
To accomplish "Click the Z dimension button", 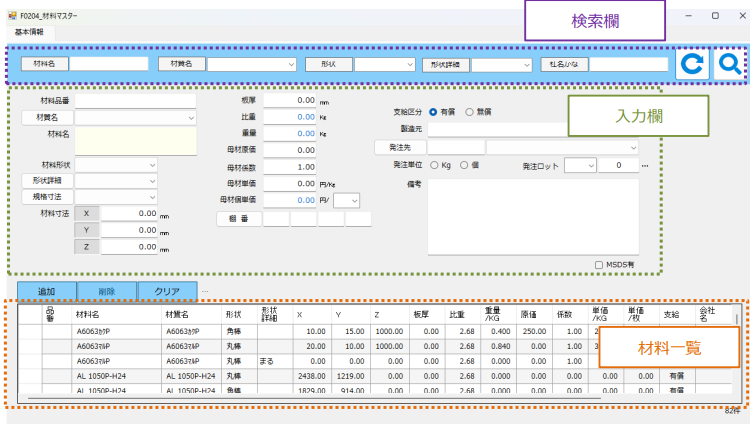I will tap(87, 247).
